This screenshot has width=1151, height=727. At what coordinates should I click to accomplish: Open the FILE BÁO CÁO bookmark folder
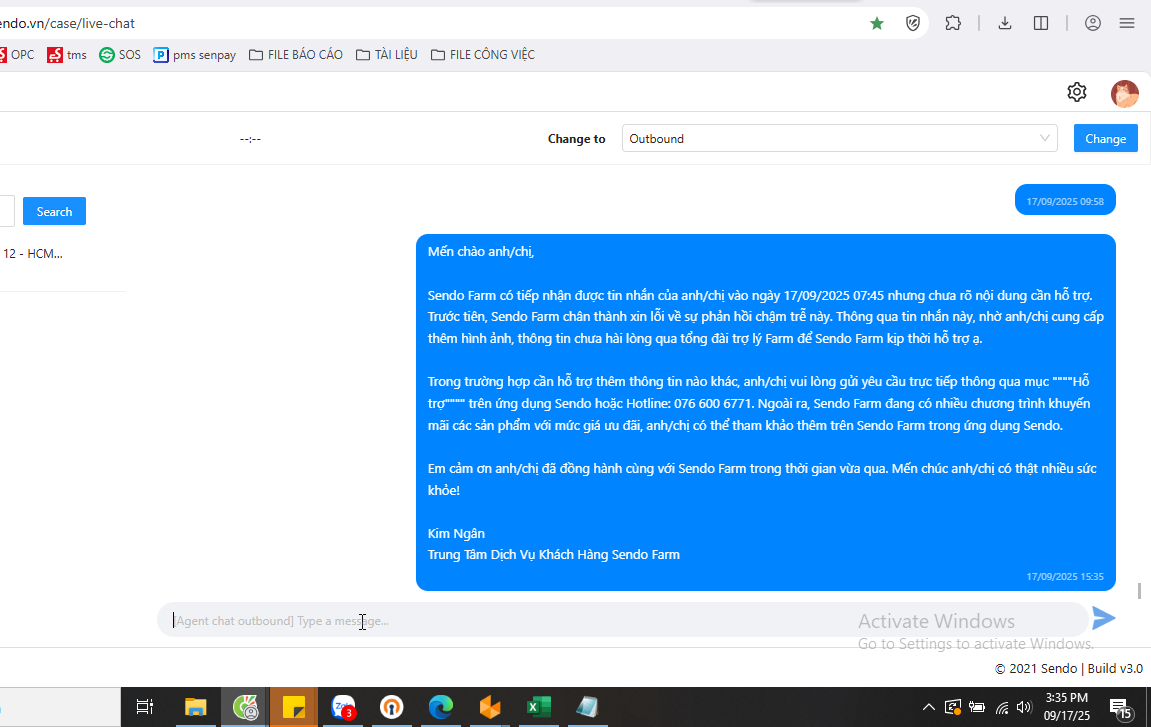(x=296, y=54)
